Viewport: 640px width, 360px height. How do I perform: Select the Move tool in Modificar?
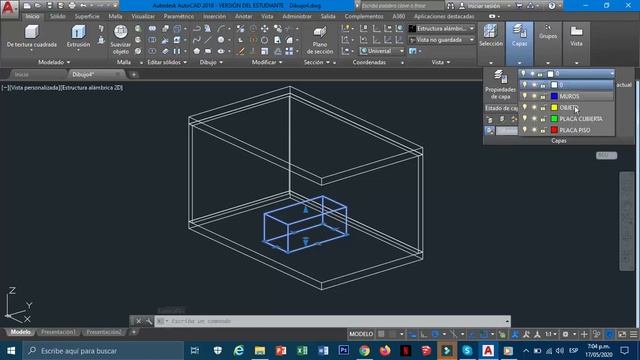pyautogui.click(x=264, y=29)
